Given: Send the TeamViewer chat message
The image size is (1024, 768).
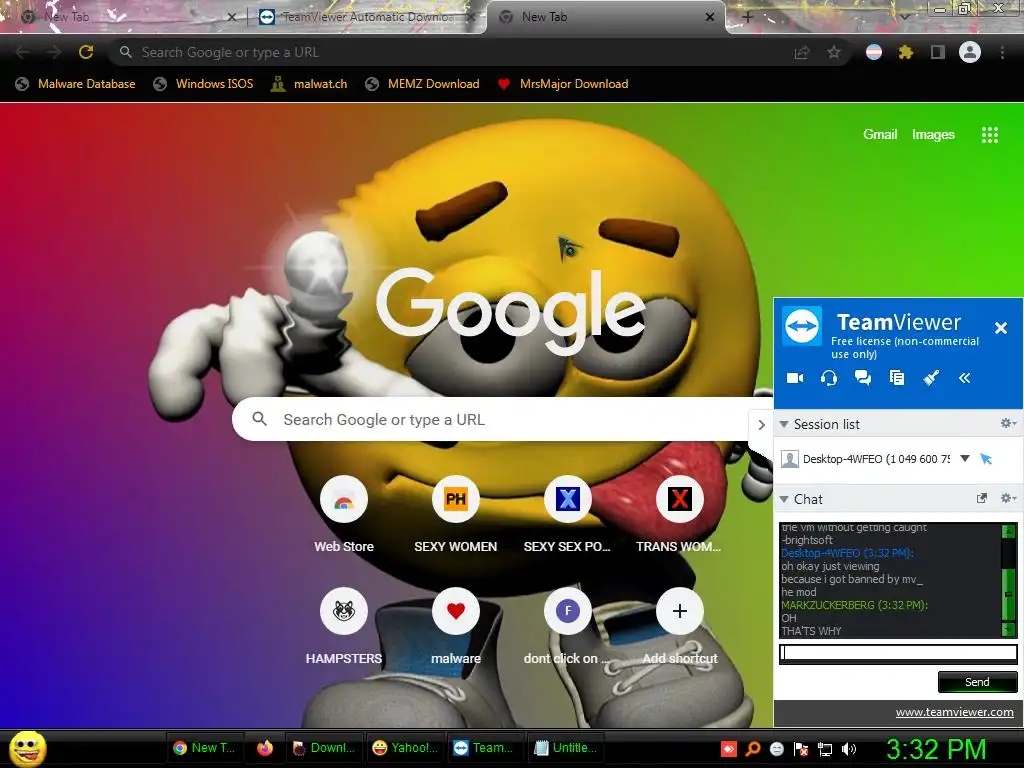Looking at the screenshot, I should pos(977,682).
